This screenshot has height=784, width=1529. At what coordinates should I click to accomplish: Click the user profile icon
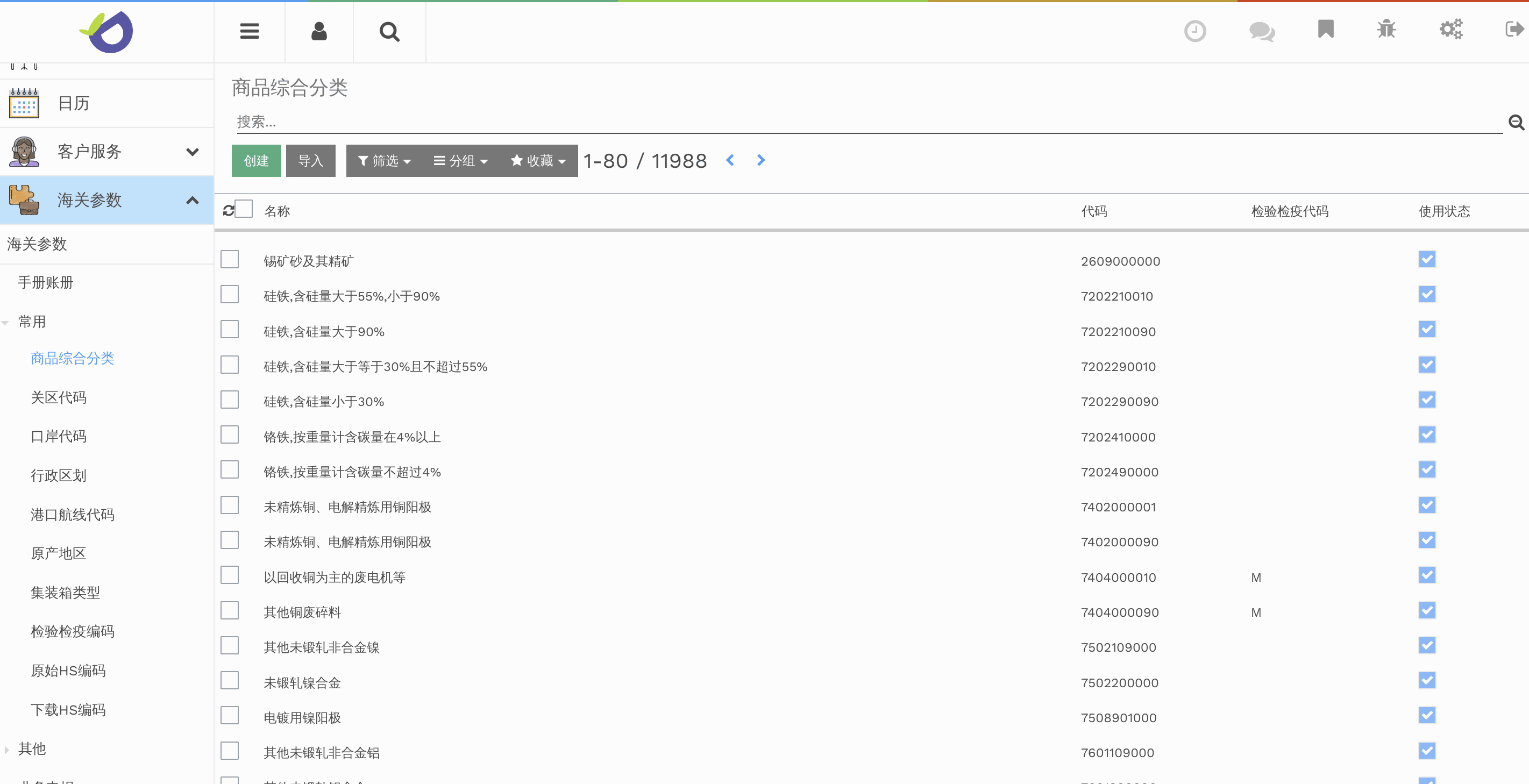319,31
